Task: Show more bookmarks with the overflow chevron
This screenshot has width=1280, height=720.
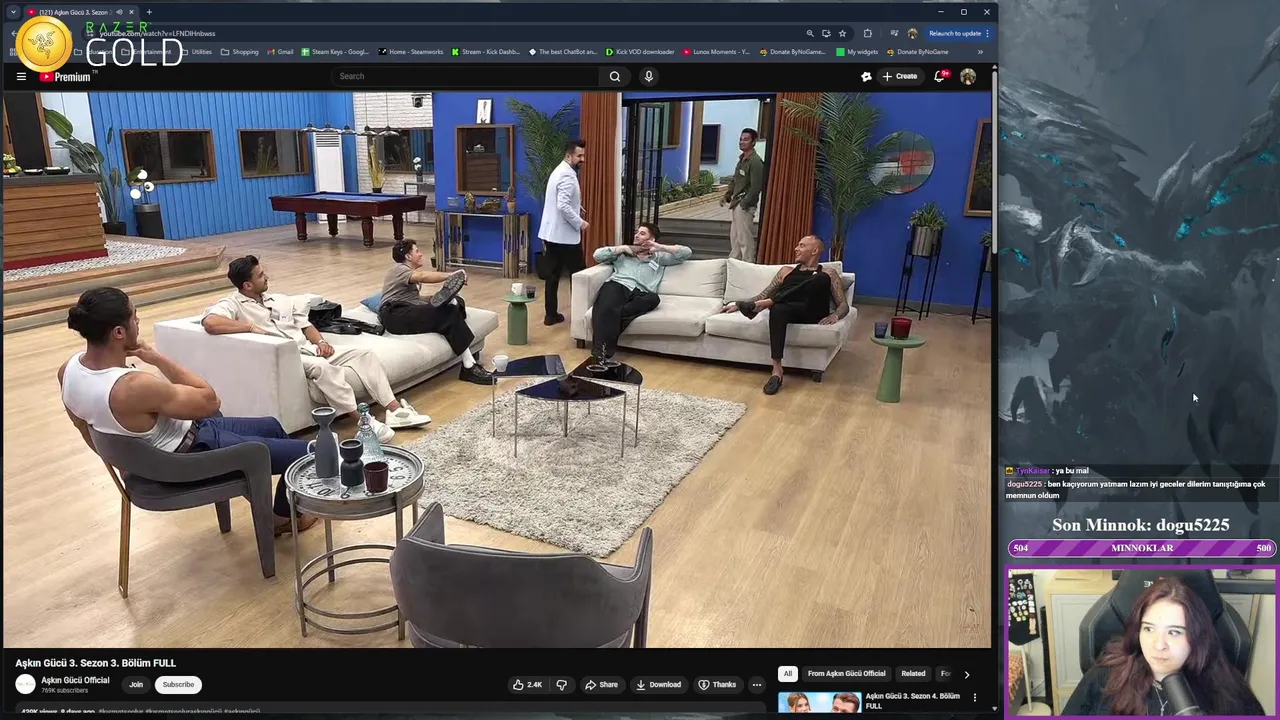Action: [x=980, y=52]
